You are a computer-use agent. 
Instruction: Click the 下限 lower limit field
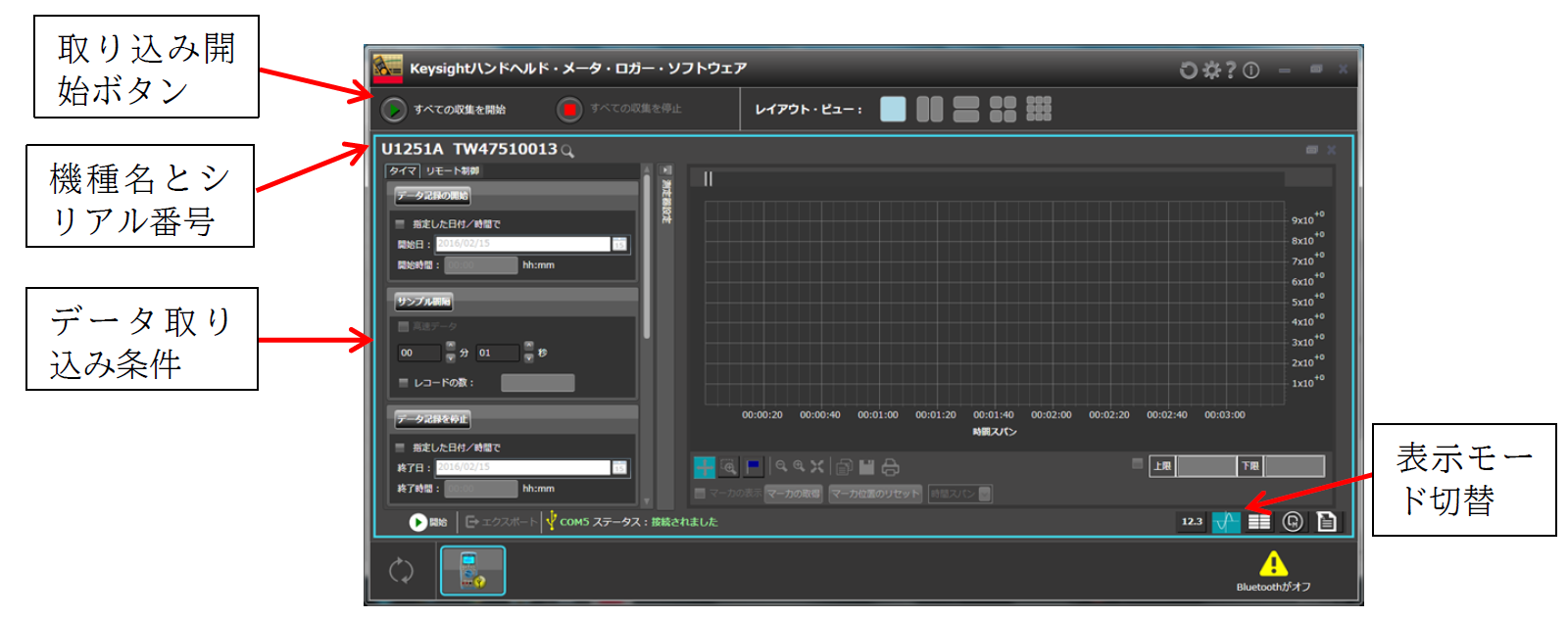point(1295,466)
